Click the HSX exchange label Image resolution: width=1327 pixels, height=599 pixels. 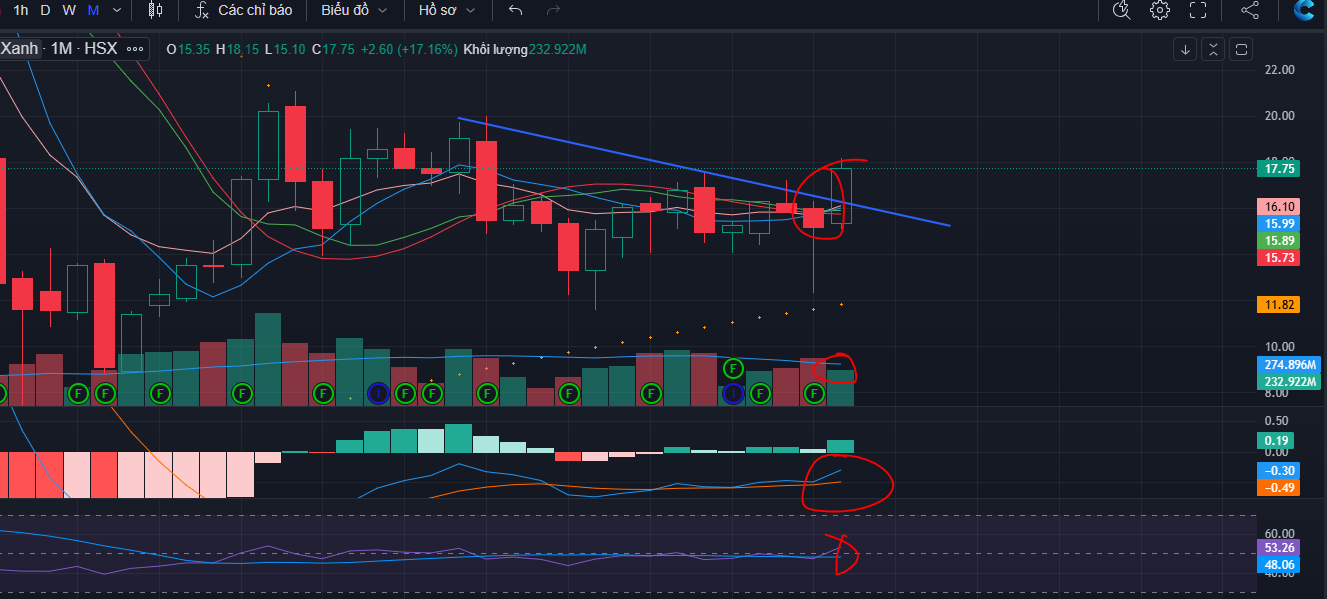pyautogui.click(x=101, y=49)
